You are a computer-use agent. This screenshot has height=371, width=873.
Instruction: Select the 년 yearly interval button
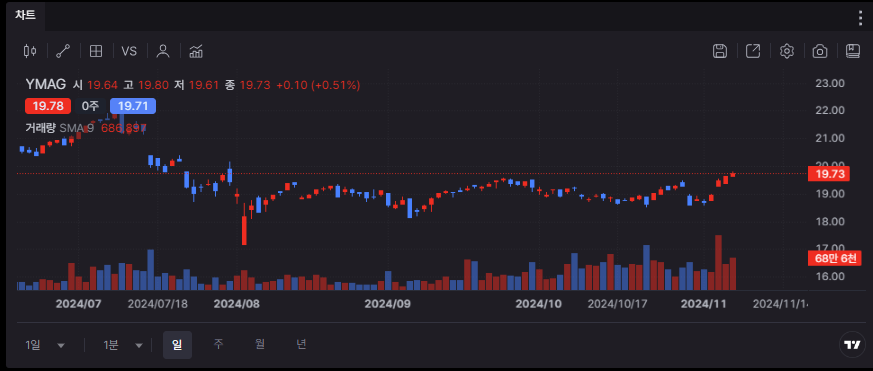pos(301,344)
